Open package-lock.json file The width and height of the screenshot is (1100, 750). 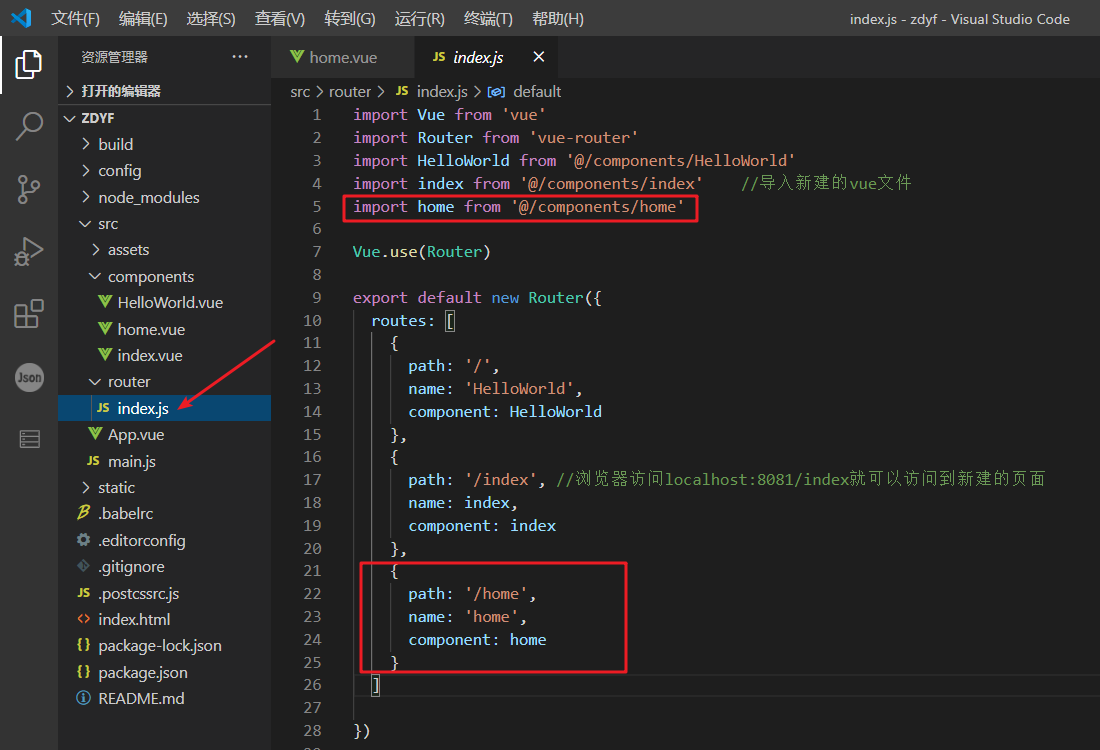tap(165, 645)
